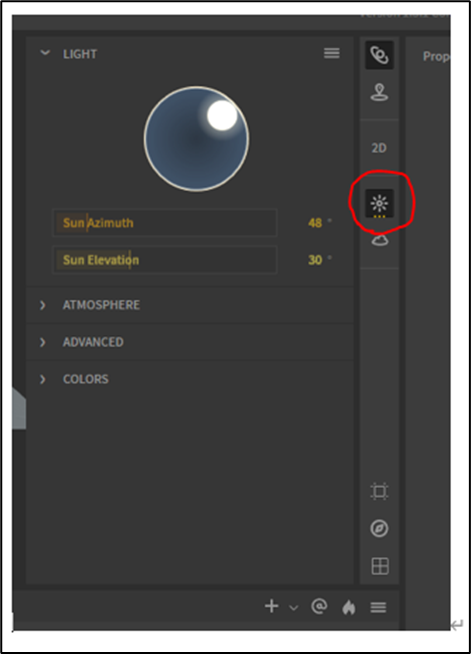Click the plus add button

272,606
